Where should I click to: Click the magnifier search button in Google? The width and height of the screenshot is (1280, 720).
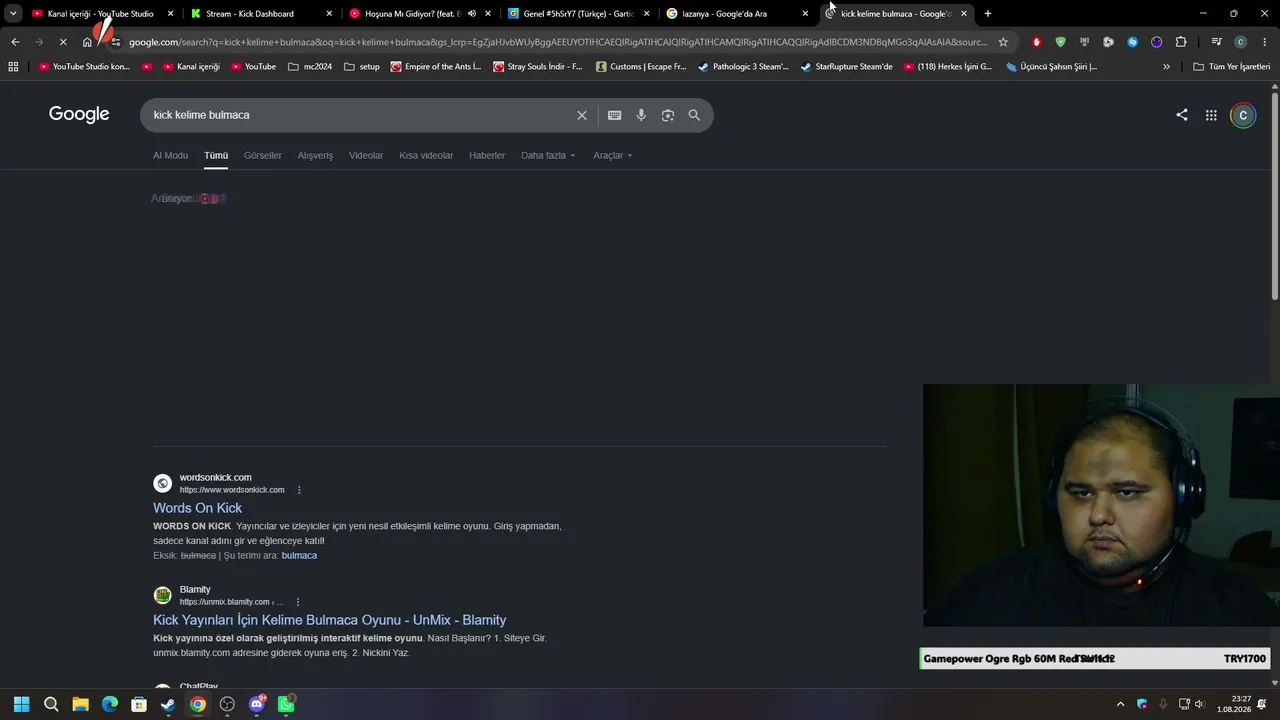(x=694, y=115)
